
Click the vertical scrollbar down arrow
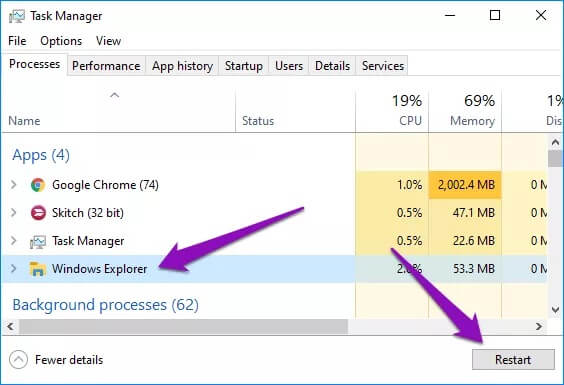(555, 309)
